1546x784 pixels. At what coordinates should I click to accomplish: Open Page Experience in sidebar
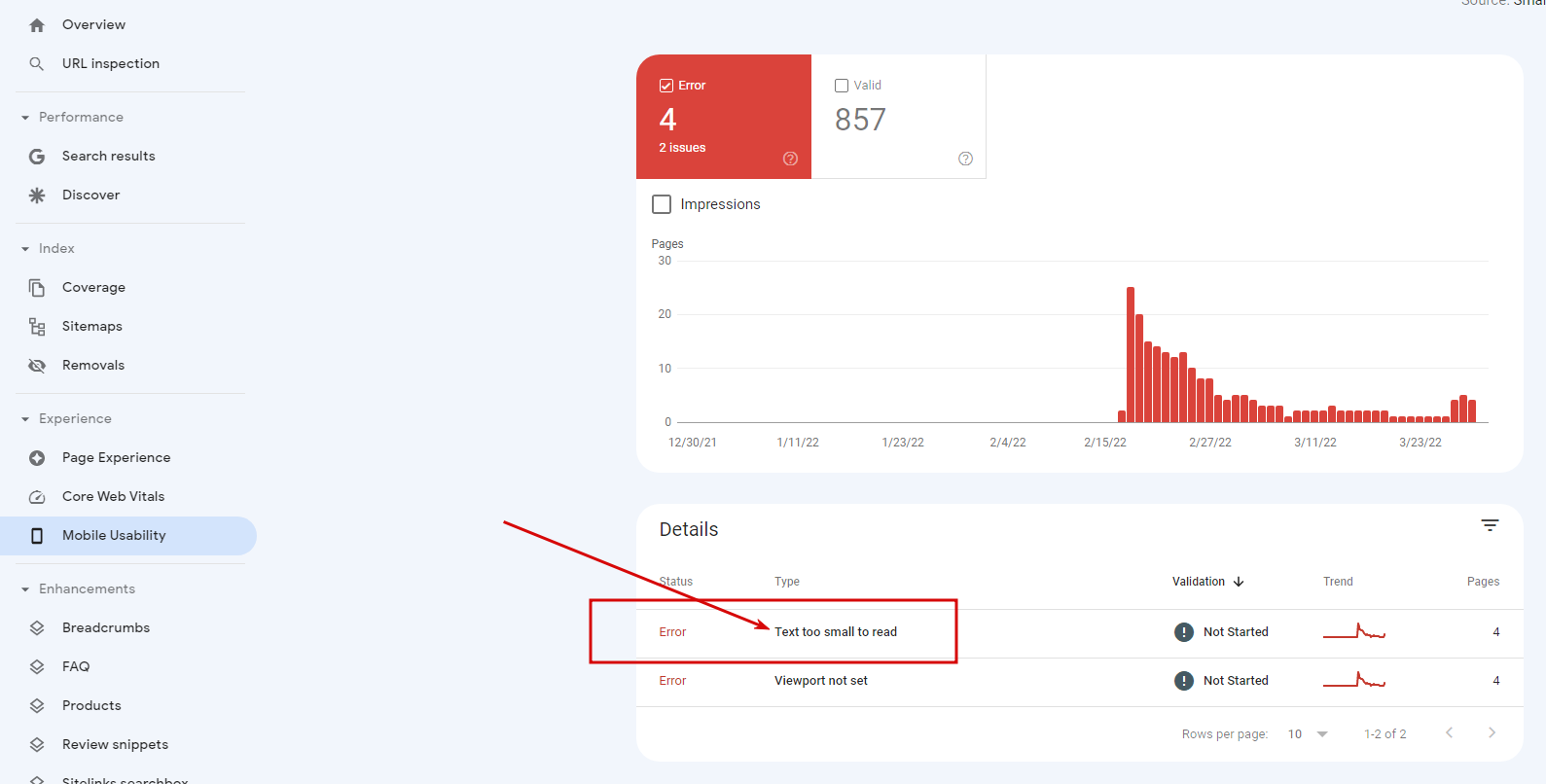116,458
